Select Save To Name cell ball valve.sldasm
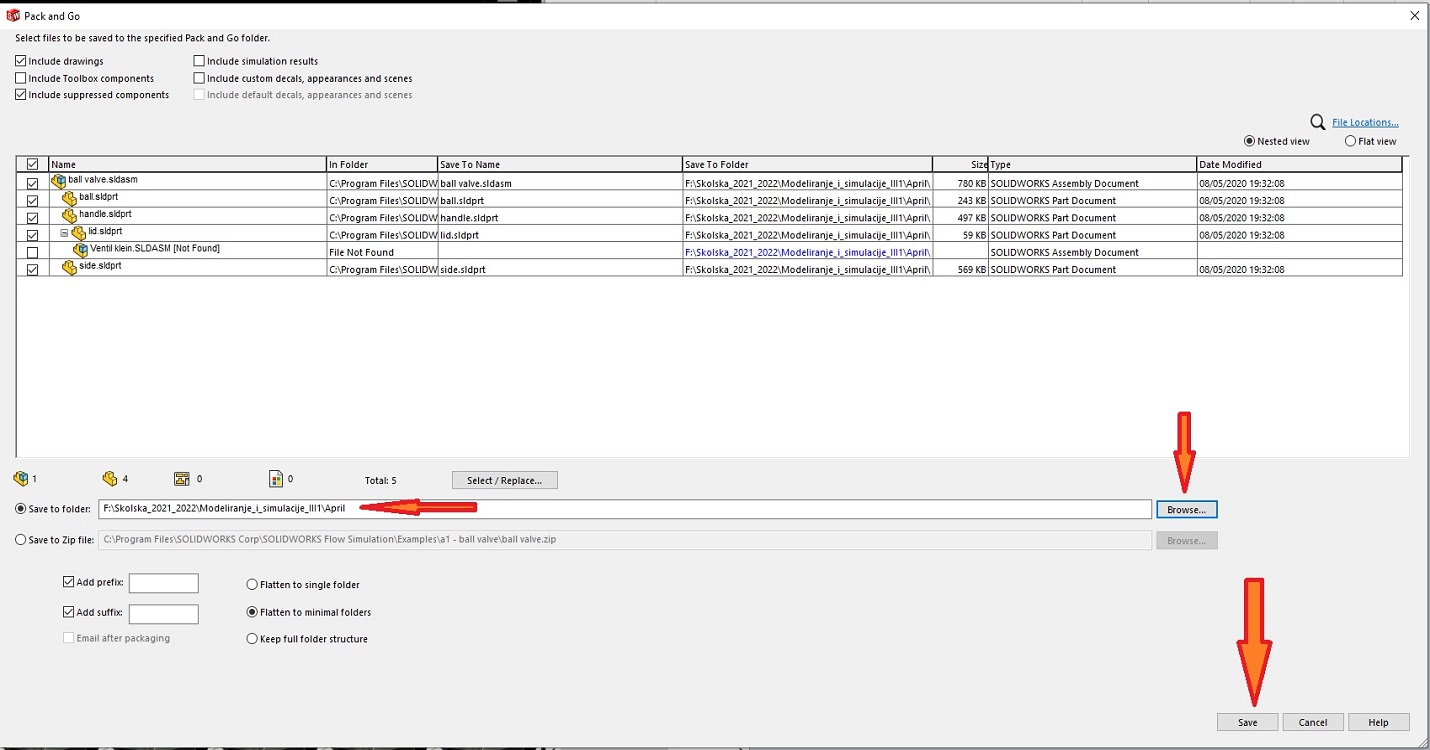 coord(560,184)
